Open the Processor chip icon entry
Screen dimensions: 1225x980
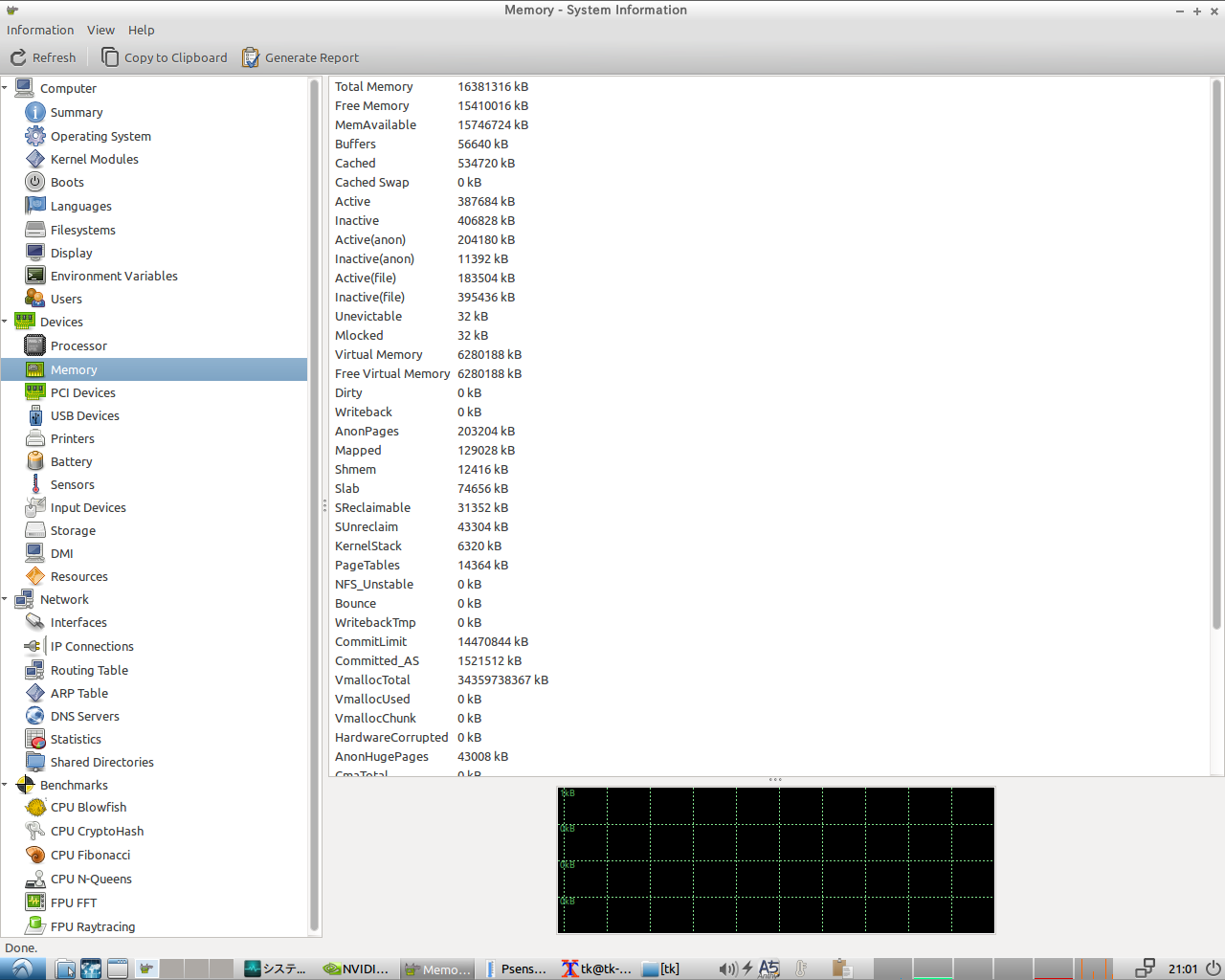(35, 345)
